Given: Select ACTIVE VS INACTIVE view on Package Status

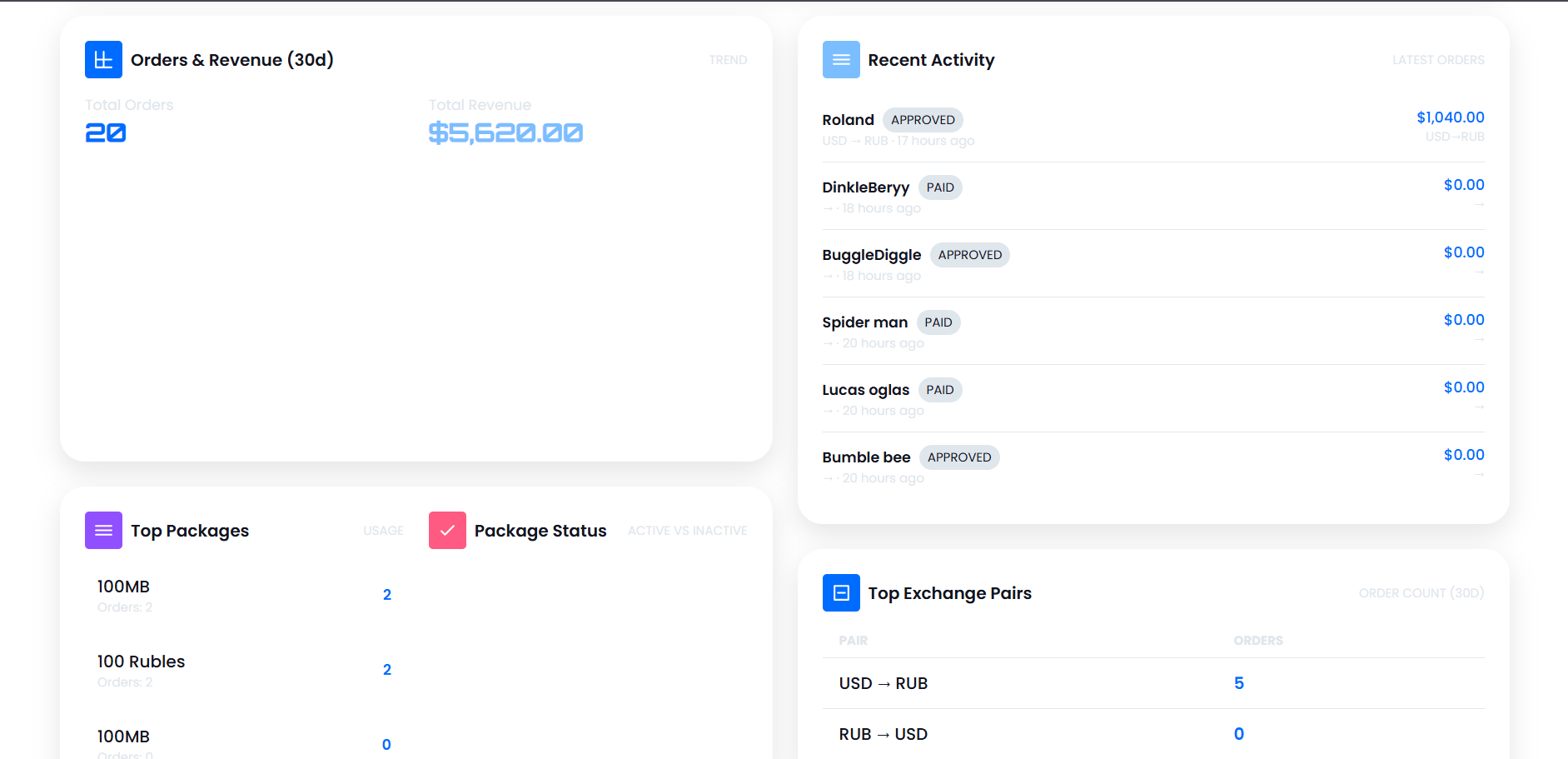Looking at the screenshot, I should click(687, 530).
